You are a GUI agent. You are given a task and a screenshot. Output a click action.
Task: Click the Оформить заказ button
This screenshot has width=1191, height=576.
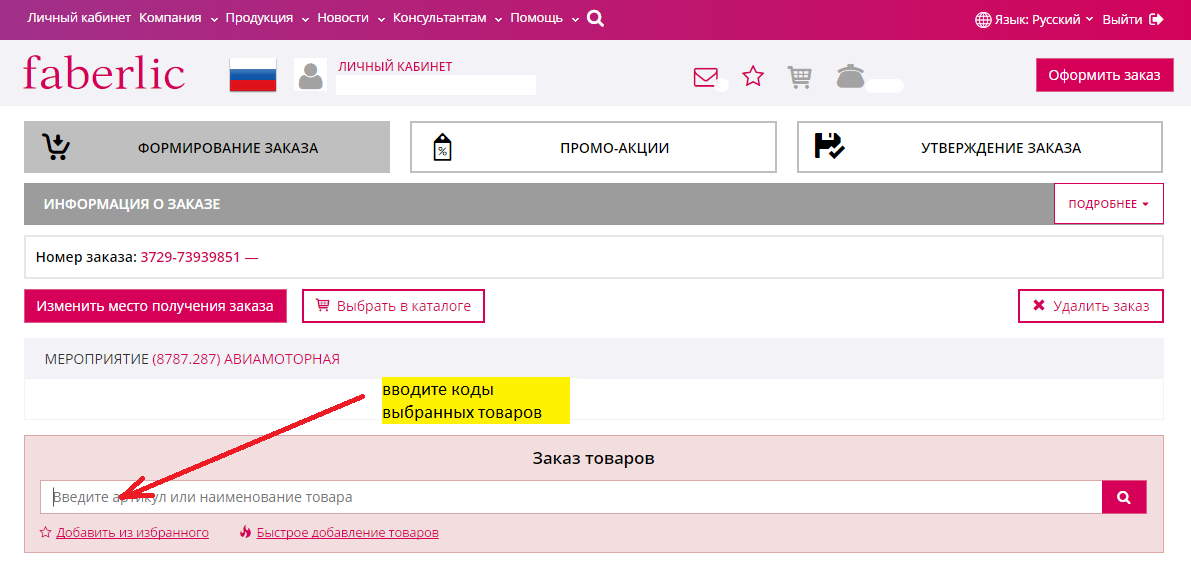[x=1104, y=75]
